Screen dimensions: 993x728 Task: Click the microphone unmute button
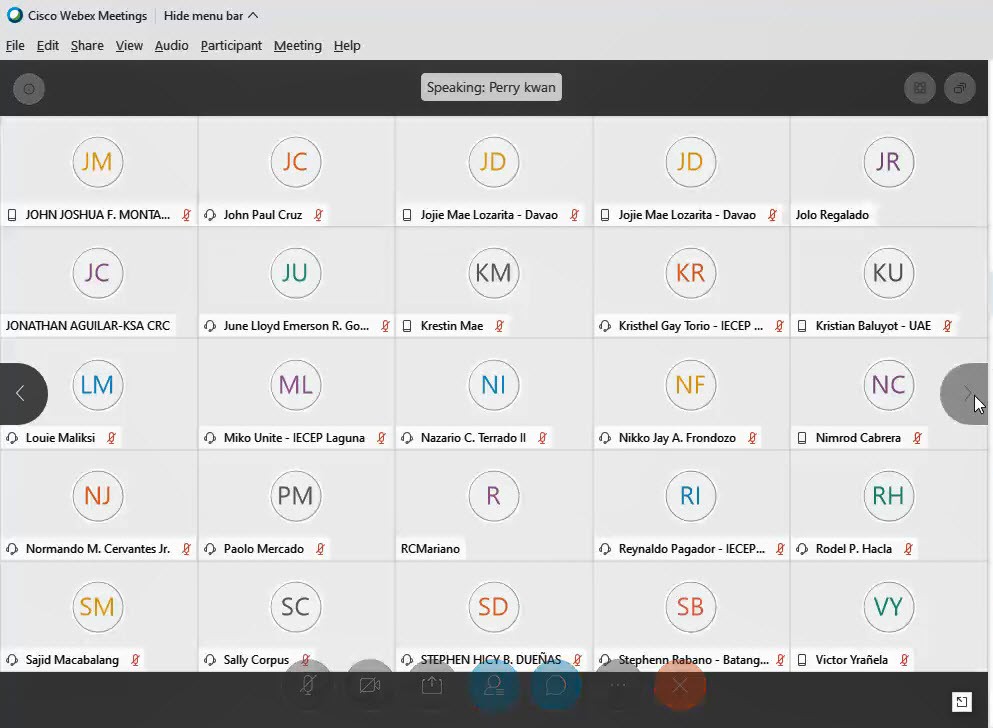[x=309, y=685]
